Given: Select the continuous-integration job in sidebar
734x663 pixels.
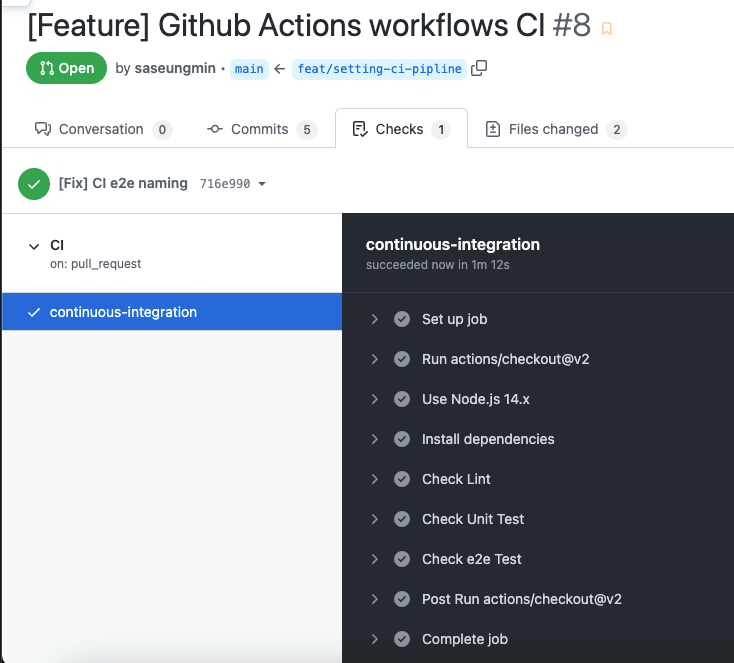Looking at the screenshot, I should (172, 312).
